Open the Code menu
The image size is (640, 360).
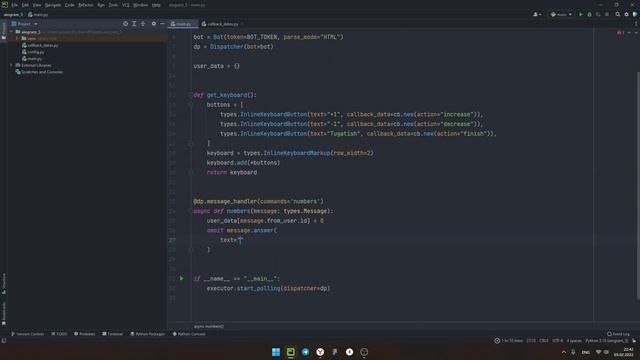[70, 5]
